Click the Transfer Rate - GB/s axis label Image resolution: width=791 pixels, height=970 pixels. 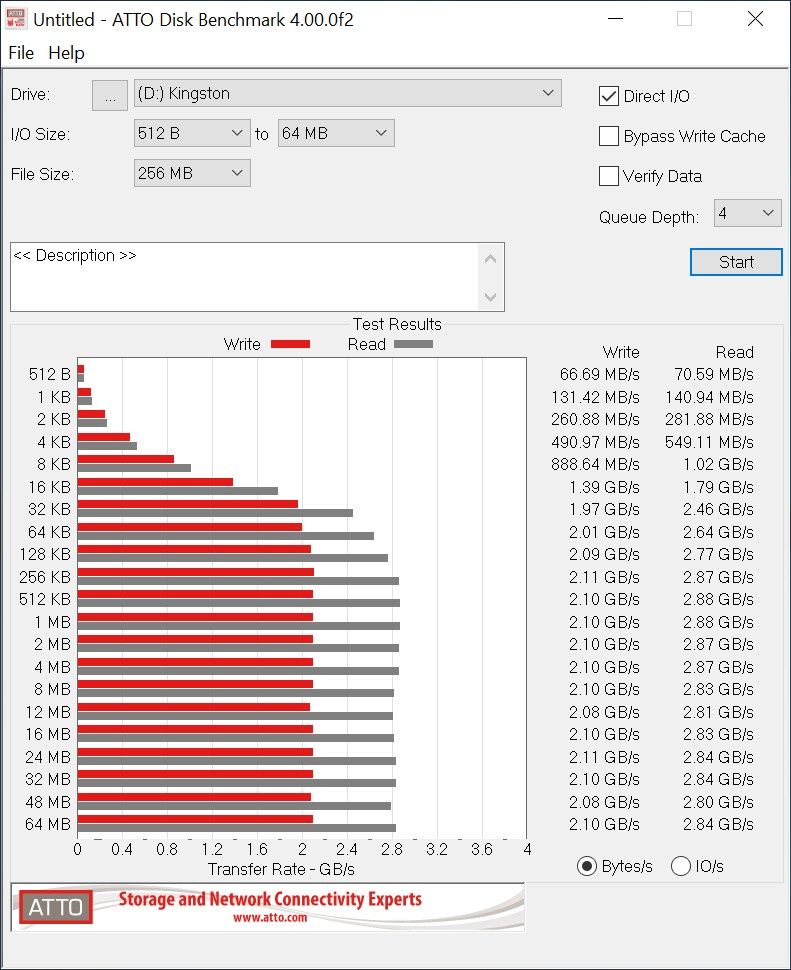pyautogui.click(x=281, y=870)
